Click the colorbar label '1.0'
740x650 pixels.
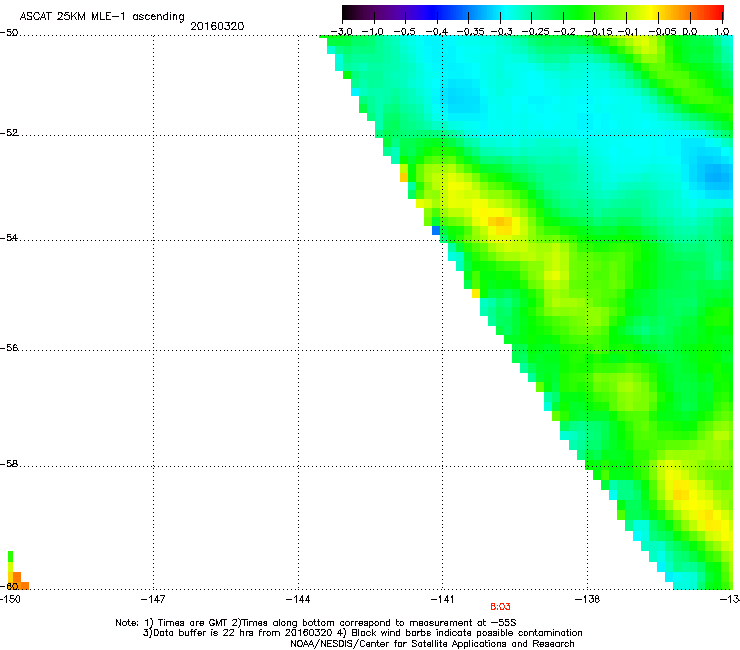click(x=722, y=32)
